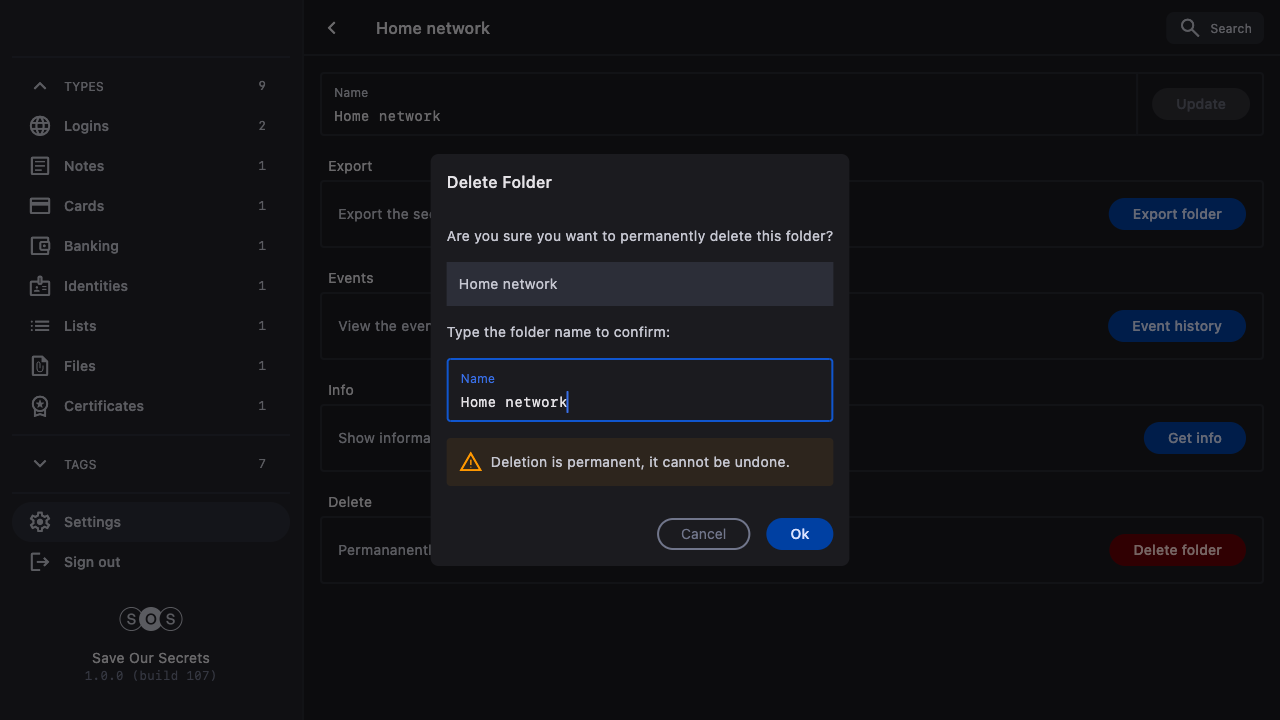Expand the Tags section
Viewport: 1280px width, 720px height.
pyautogui.click(x=40, y=464)
